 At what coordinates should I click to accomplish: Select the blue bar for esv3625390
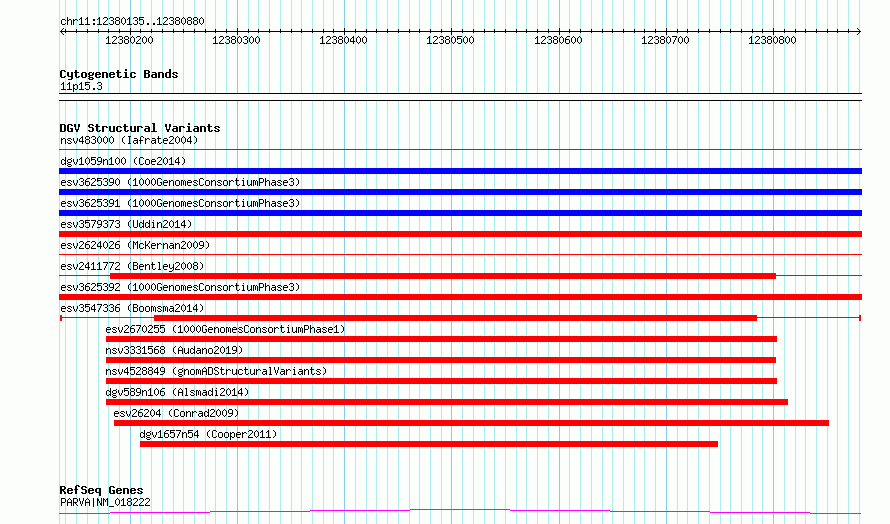pyautogui.click(x=460, y=192)
